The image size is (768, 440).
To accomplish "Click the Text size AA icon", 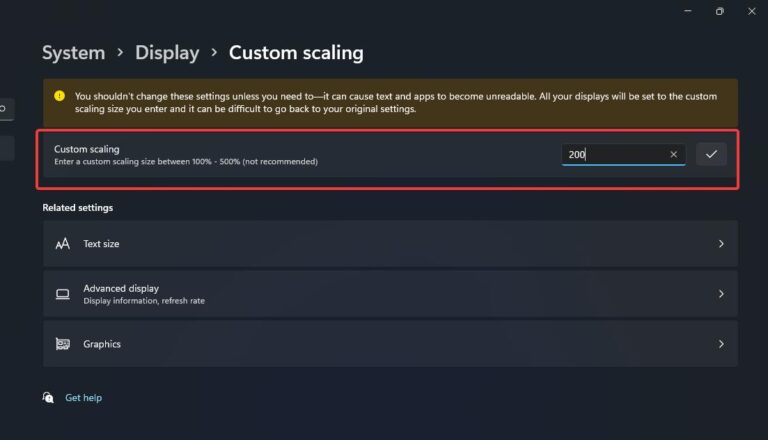I will pyautogui.click(x=62, y=244).
